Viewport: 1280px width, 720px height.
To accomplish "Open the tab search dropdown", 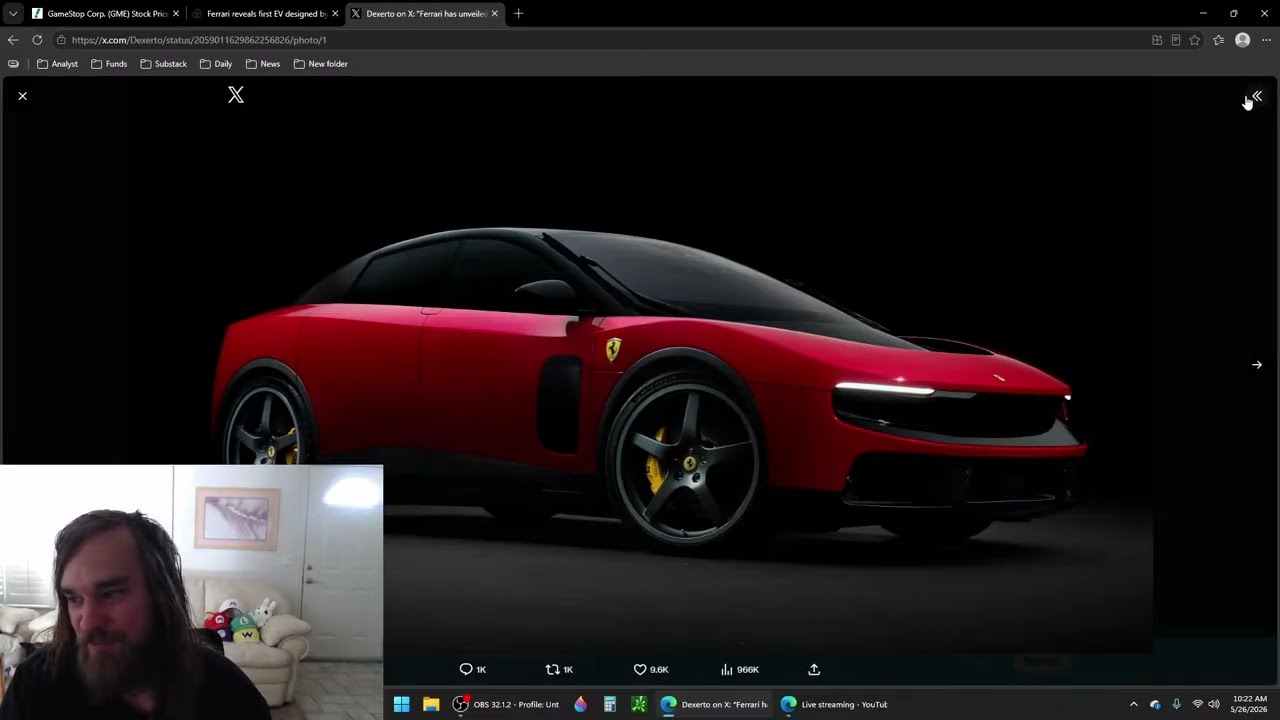I will (12, 14).
